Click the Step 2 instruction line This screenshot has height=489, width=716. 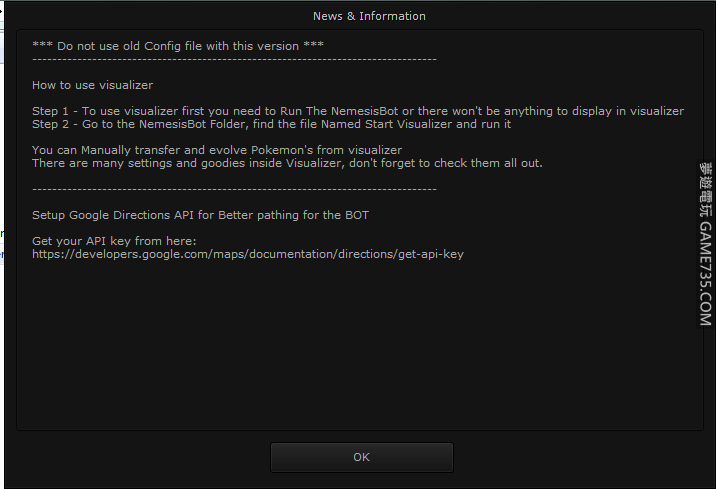click(x=271, y=125)
